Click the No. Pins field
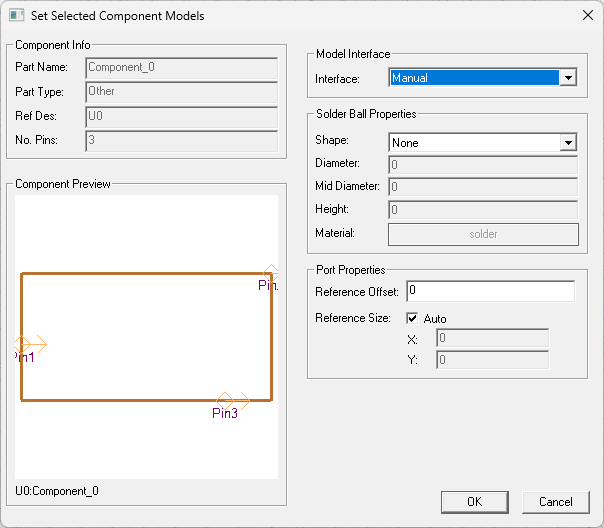Image resolution: width=604 pixels, height=528 pixels. pos(181,141)
